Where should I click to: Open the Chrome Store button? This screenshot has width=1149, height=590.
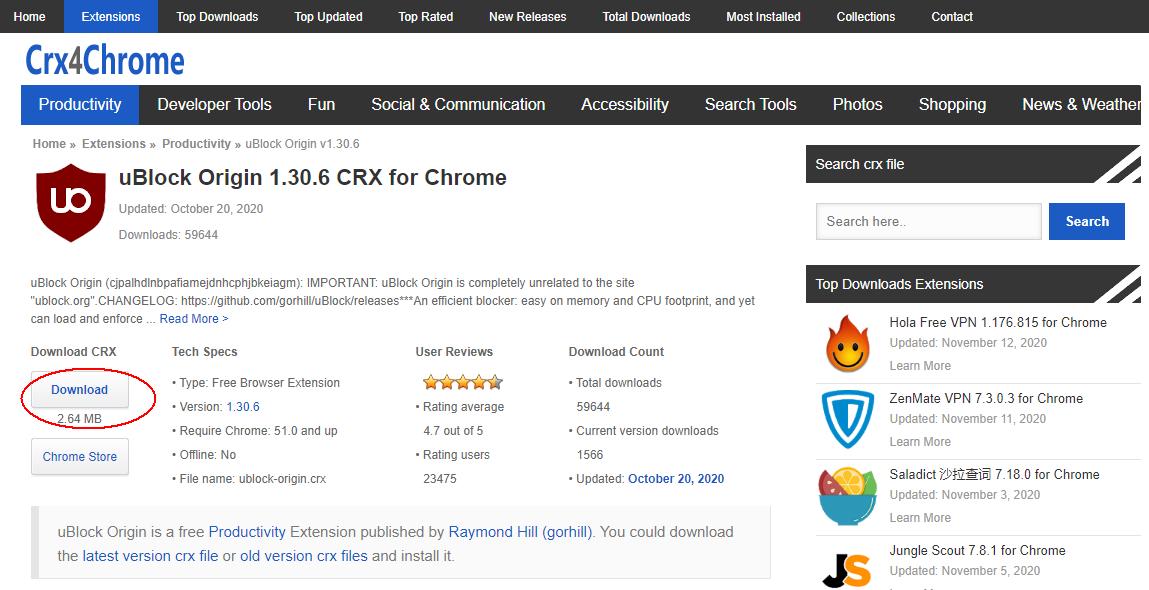(x=80, y=456)
